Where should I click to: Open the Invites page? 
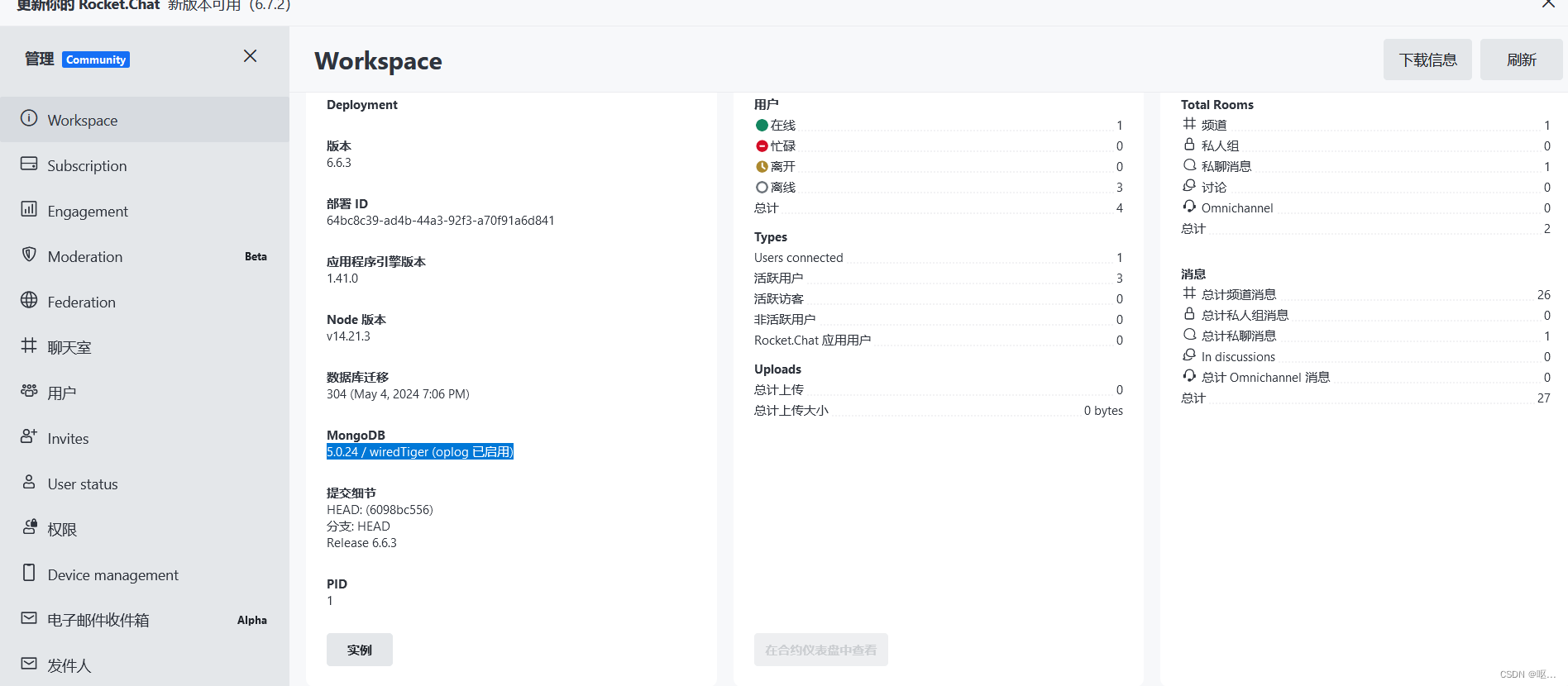tap(145, 438)
